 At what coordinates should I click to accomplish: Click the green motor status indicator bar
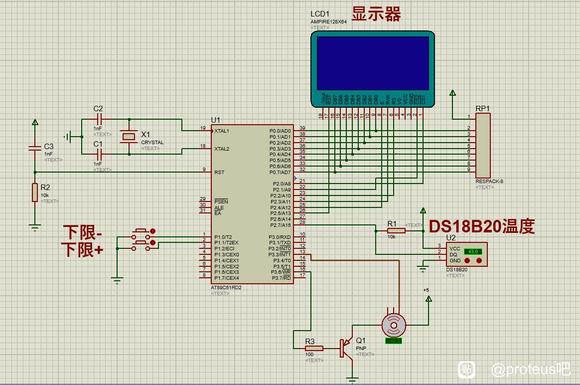pos(393,341)
